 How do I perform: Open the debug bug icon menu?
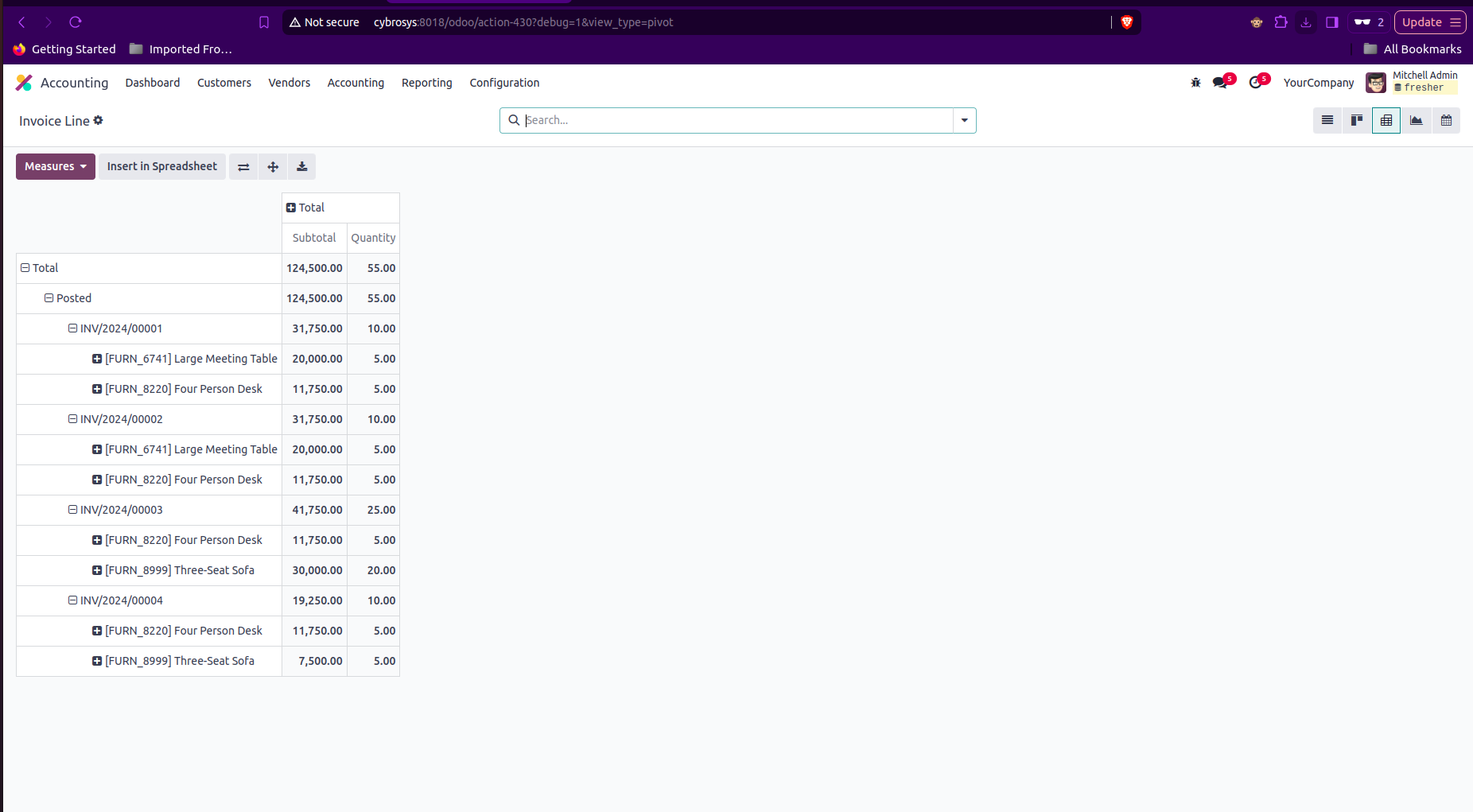pyautogui.click(x=1195, y=83)
